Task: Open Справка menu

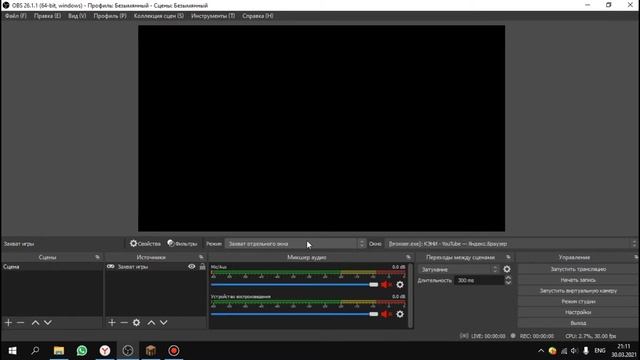Action: click(x=258, y=16)
